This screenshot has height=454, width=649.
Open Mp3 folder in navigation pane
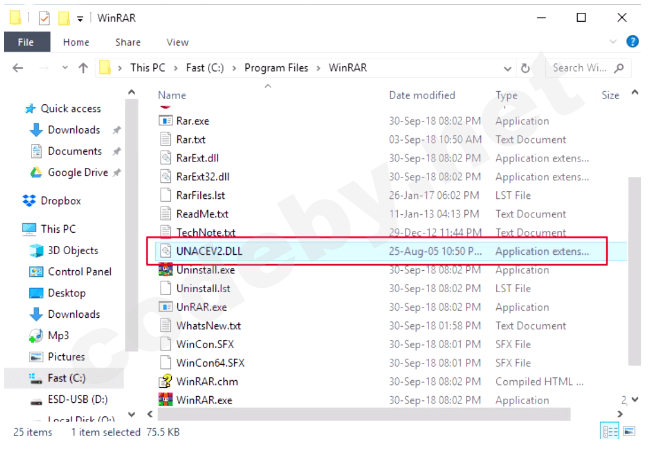coord(58,336)
